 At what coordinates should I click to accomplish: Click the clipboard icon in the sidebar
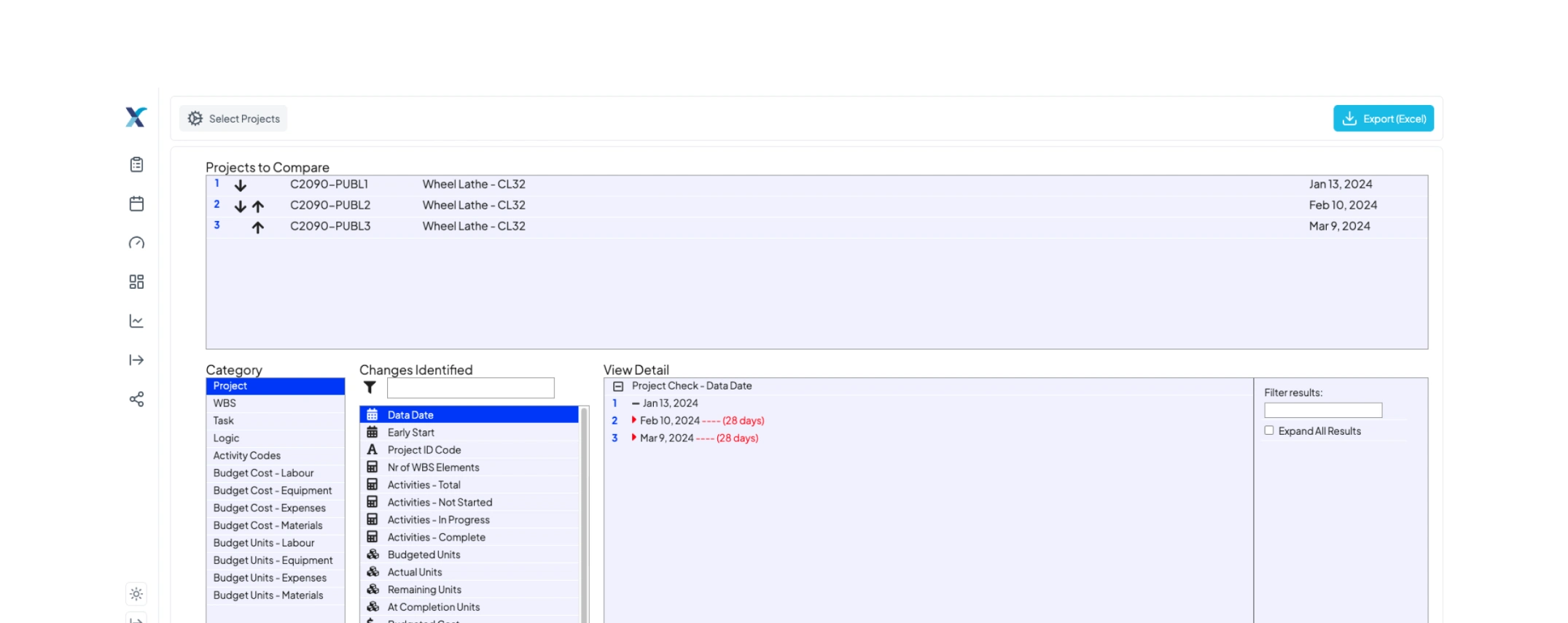[136, 165]
